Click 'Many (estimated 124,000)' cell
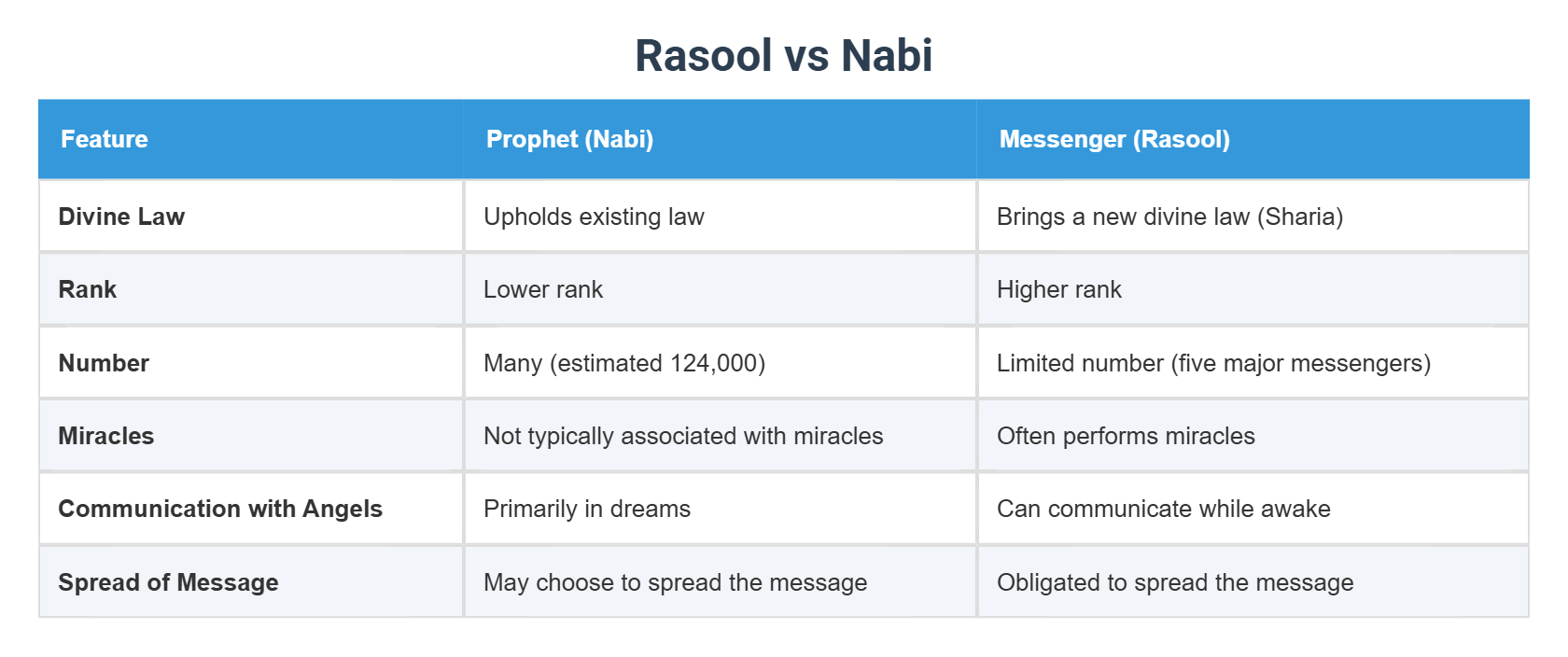Image resolution: width=1568 pixels, height=657 pixels. tap(721, 363)
